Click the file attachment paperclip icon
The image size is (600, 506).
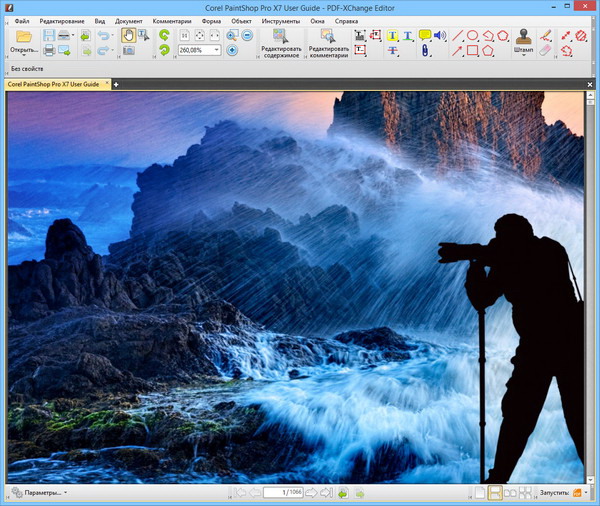[x=425, y=51]
